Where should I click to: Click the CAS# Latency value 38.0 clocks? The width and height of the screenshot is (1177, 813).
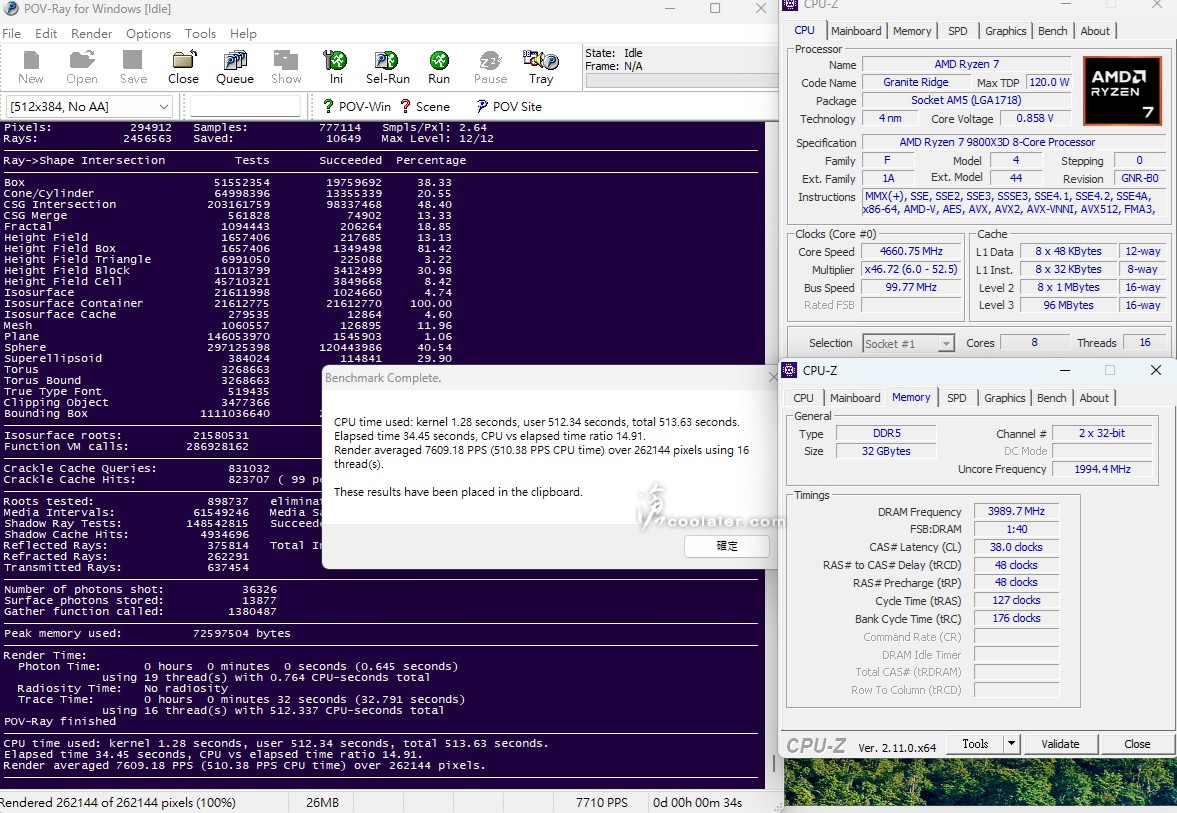click(1016, 547)
